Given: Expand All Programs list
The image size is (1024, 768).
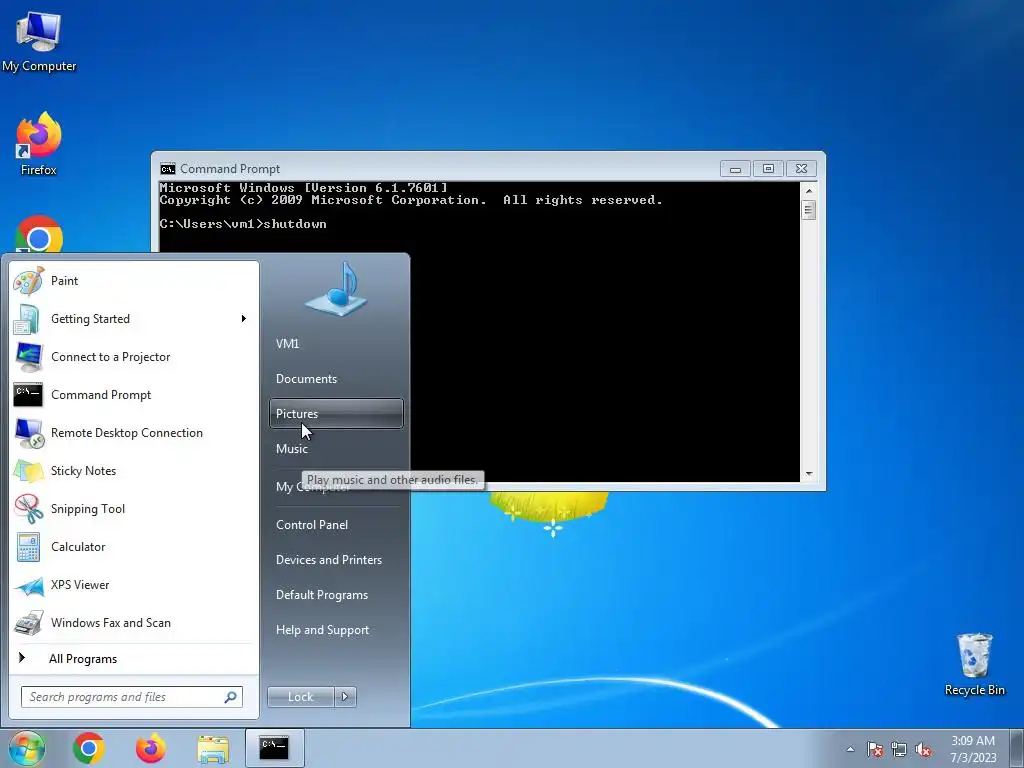Looking at the screenshot, I should click(x=134, y=658).
